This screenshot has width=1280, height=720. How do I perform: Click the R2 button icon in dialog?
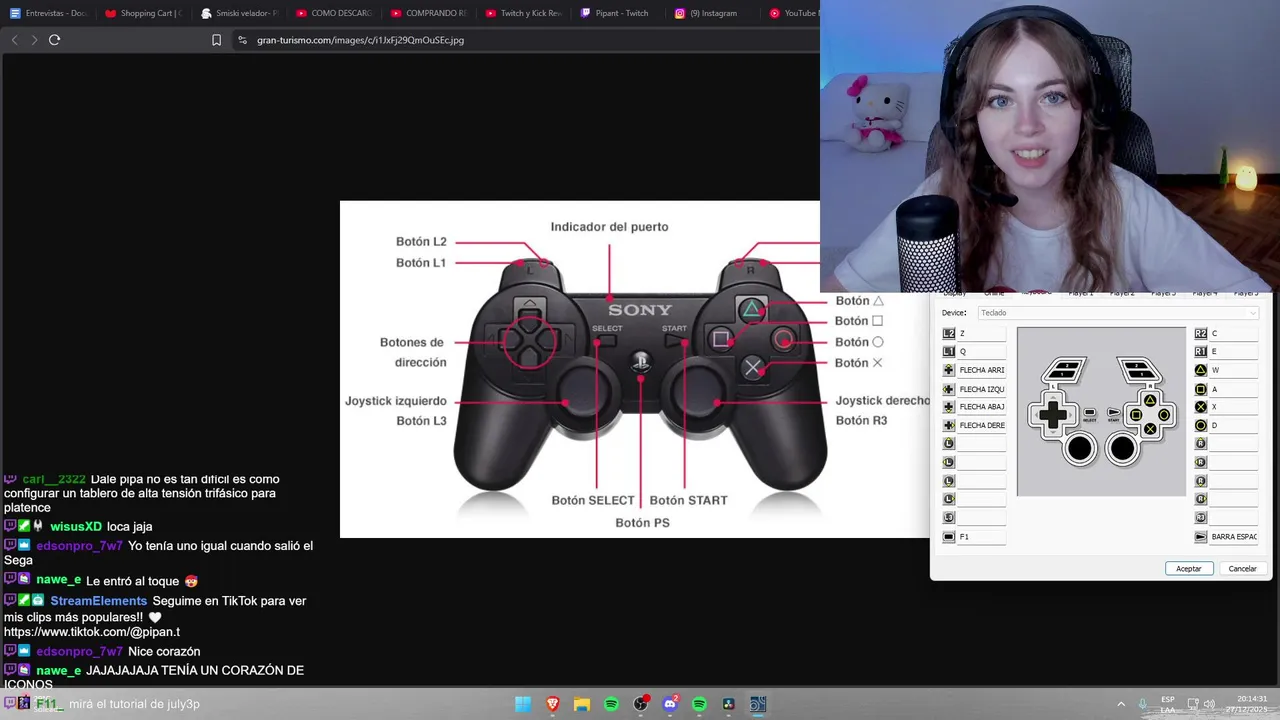pos(1201,333)
